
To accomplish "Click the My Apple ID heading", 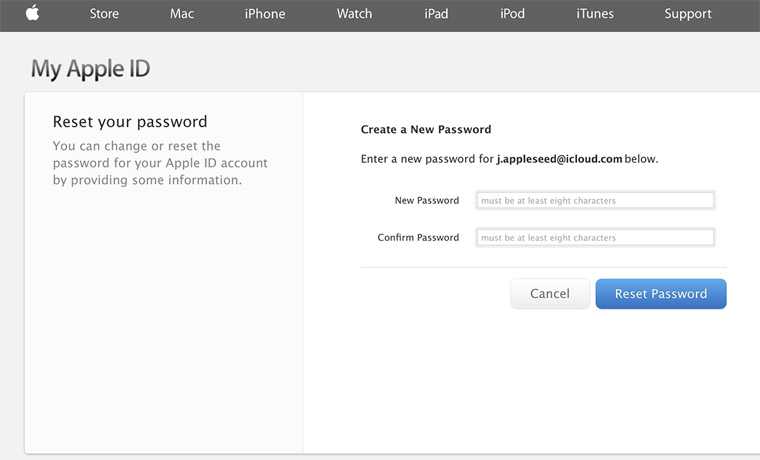I will pyautogui.click(x=90, y=69).
